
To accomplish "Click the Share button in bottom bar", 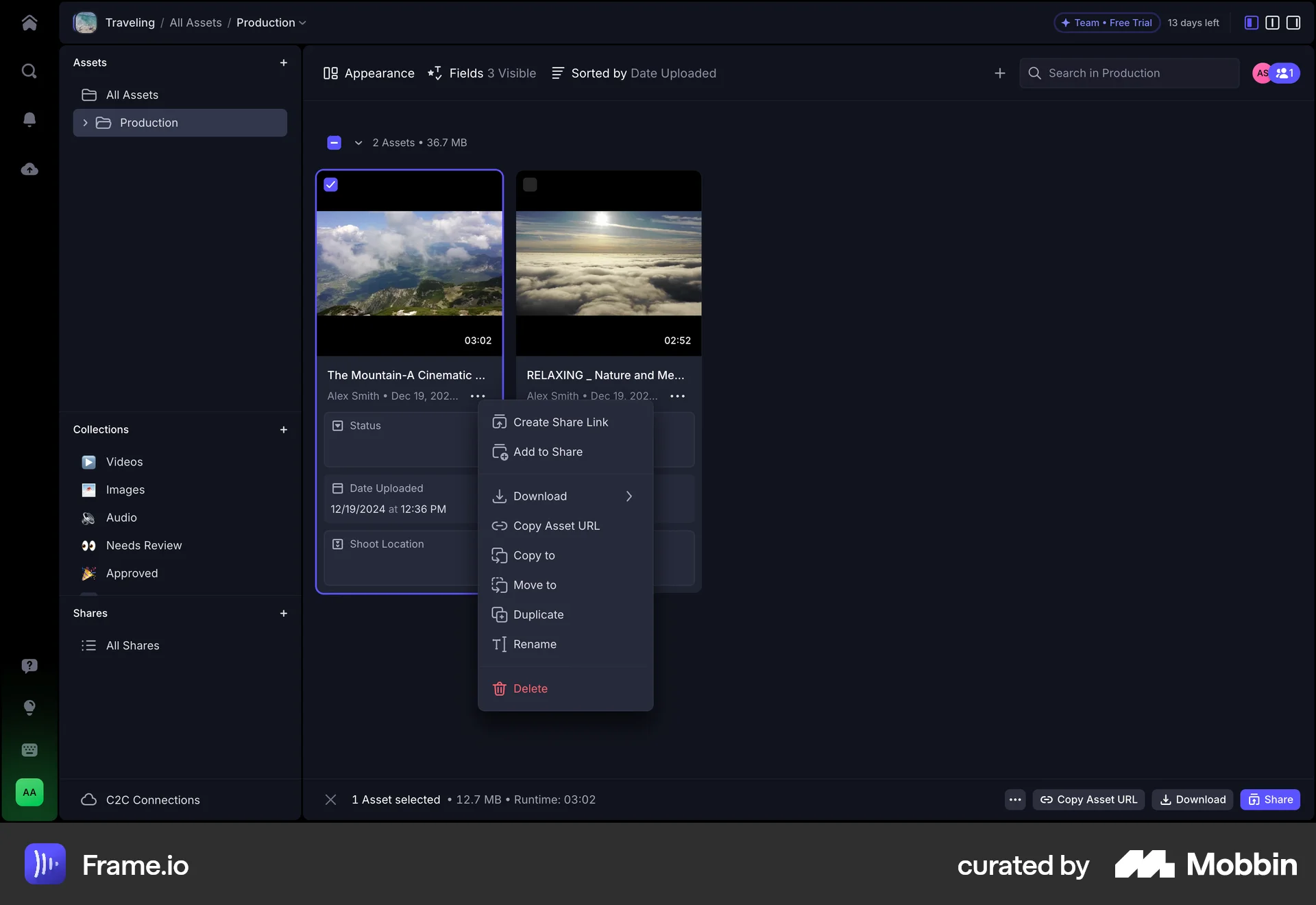I will pyautogui.click(x=1270, y=799).
